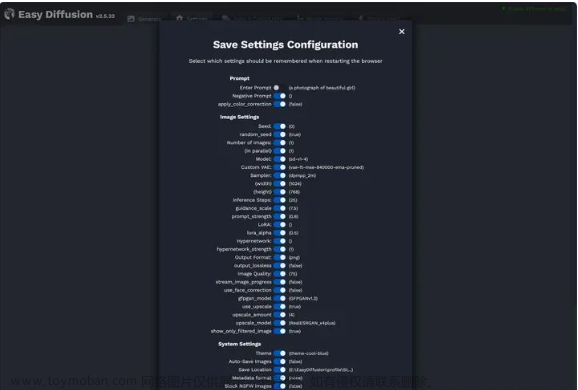Open the Generate tab
Image resolution: width=578 pixels, height=390 pixels.
[144, 18]
